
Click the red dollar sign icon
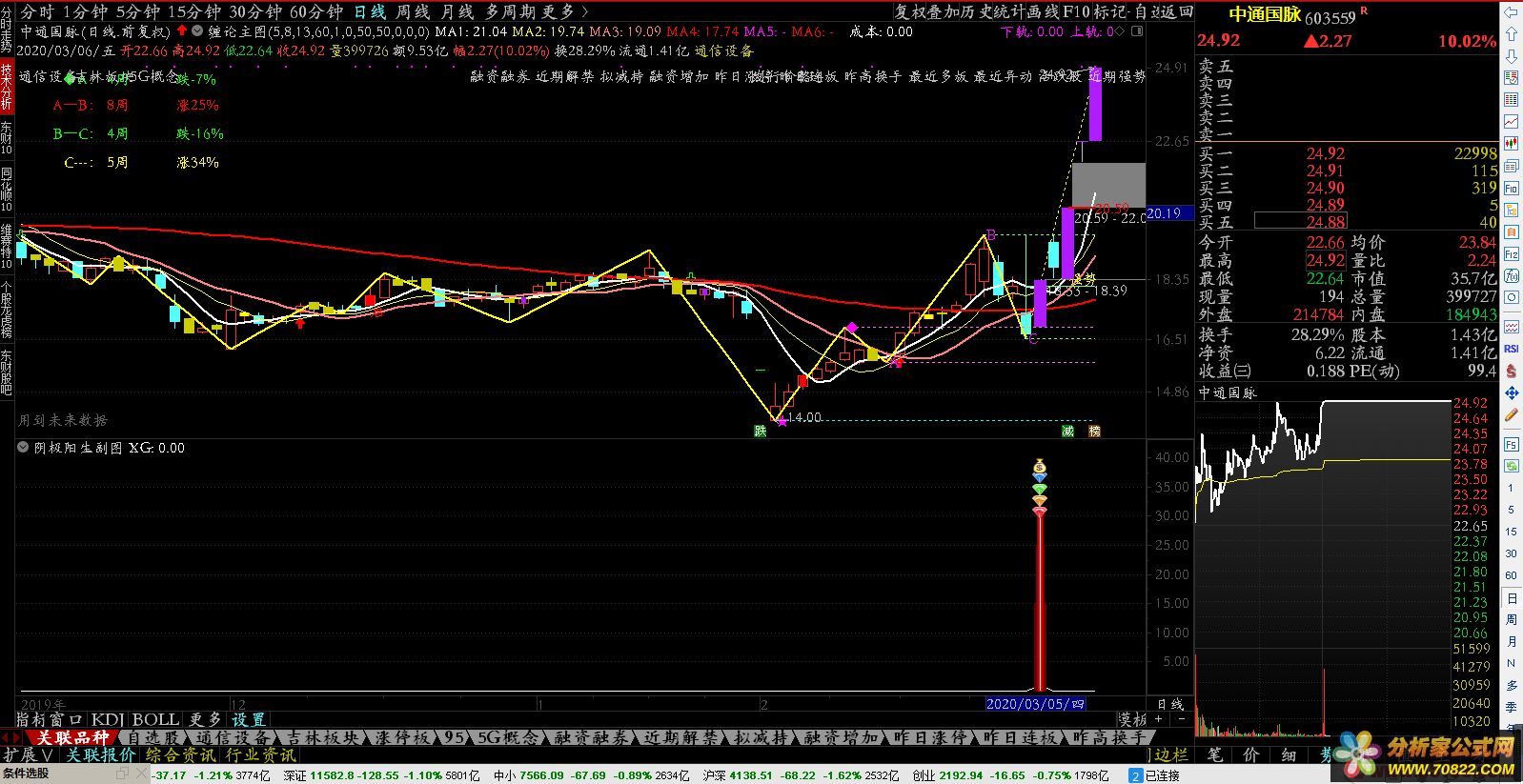(x=1511, y=371)
